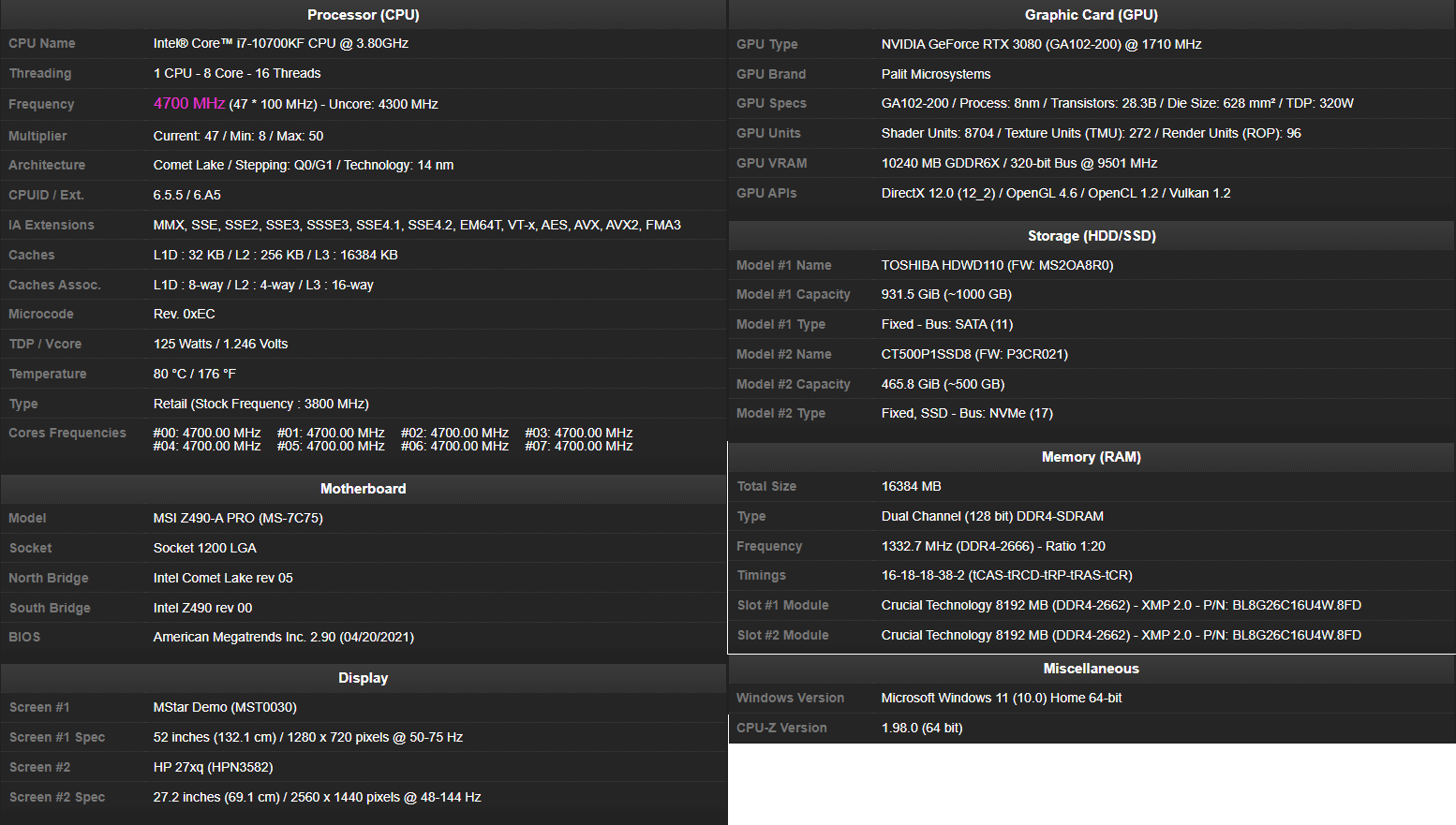Select the drive type 'Fixed - Bus: SATA (11)'
The height and width of the screenshot is (825, 1456).
[947, 324]
